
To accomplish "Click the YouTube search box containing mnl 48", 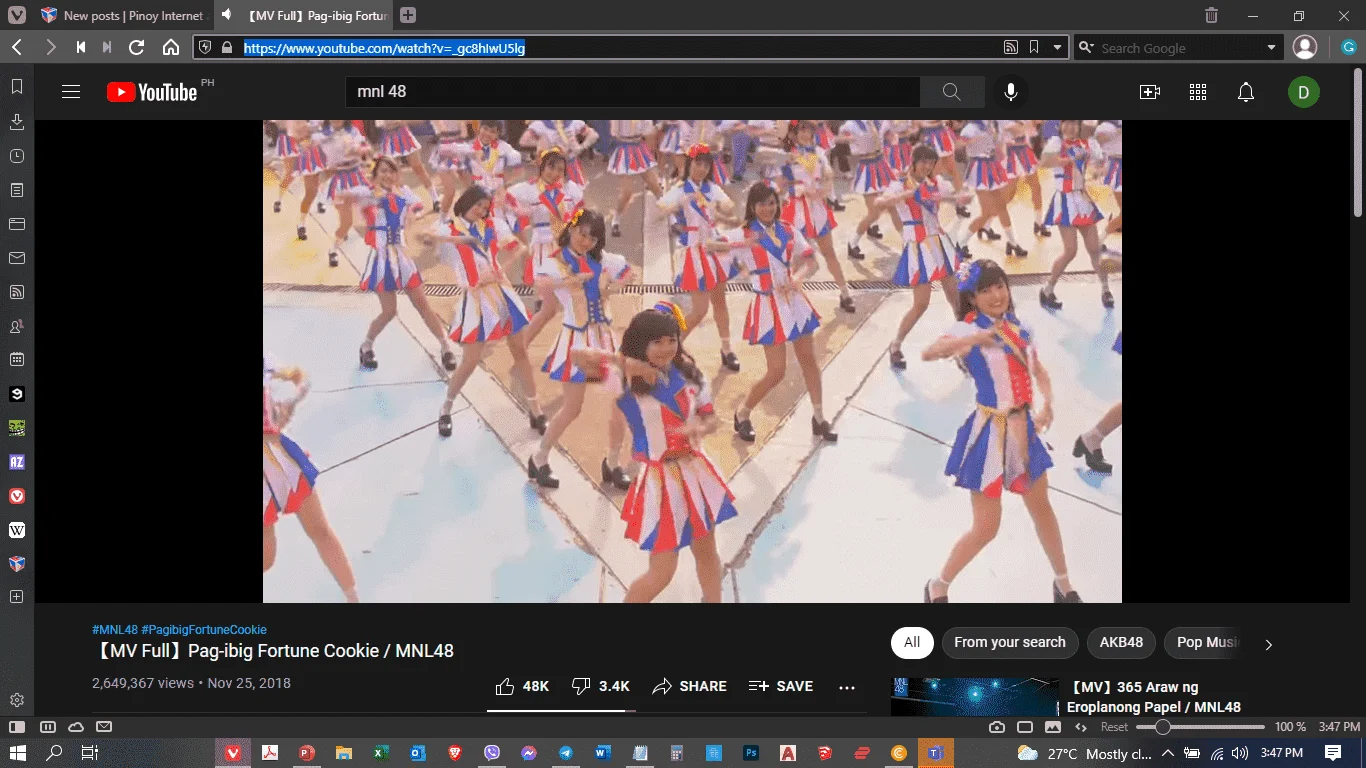I will click(632, 92).
